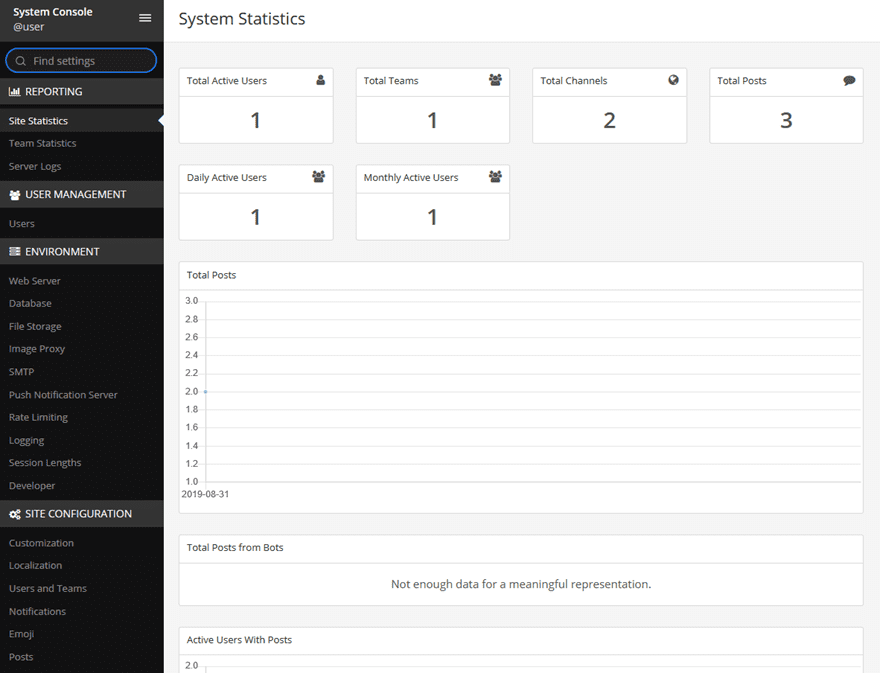880x673 pixels.
Task: Open the Web Server settings
Action: [x=35, y=281]
